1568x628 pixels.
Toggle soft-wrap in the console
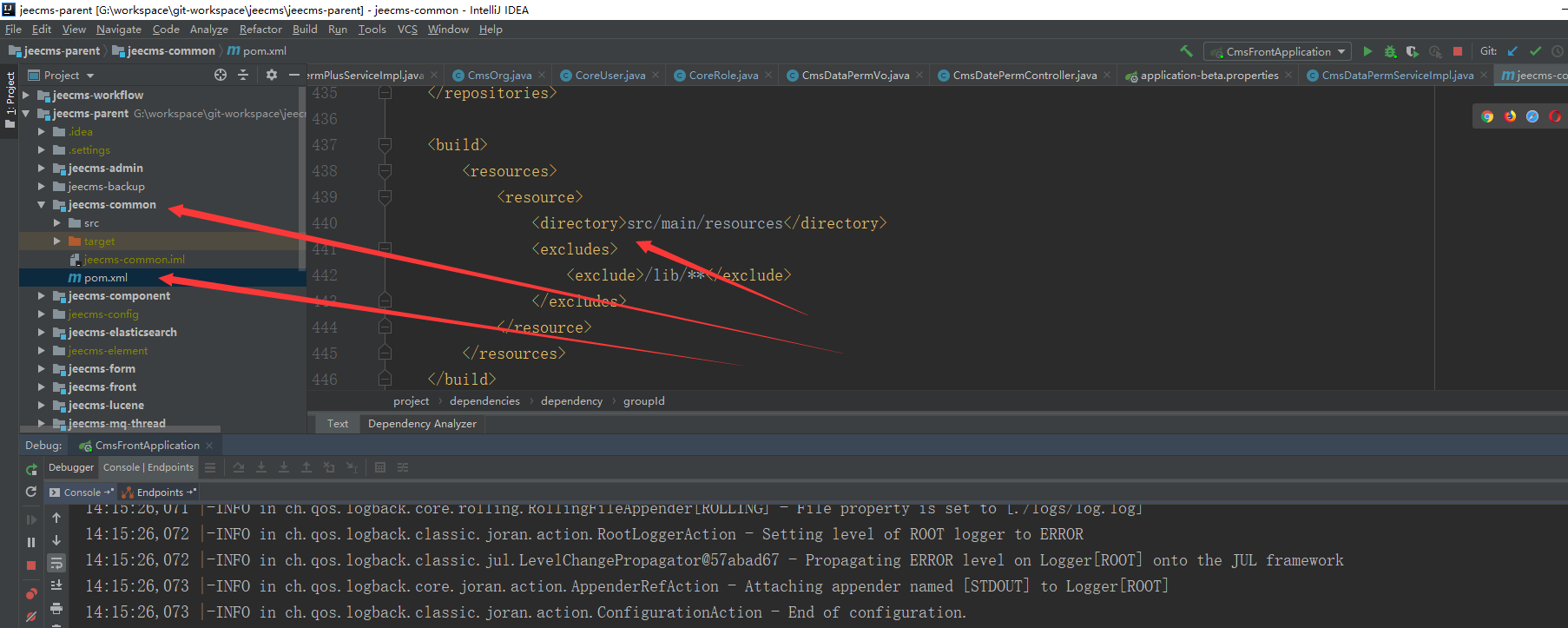tap(56, 563)
